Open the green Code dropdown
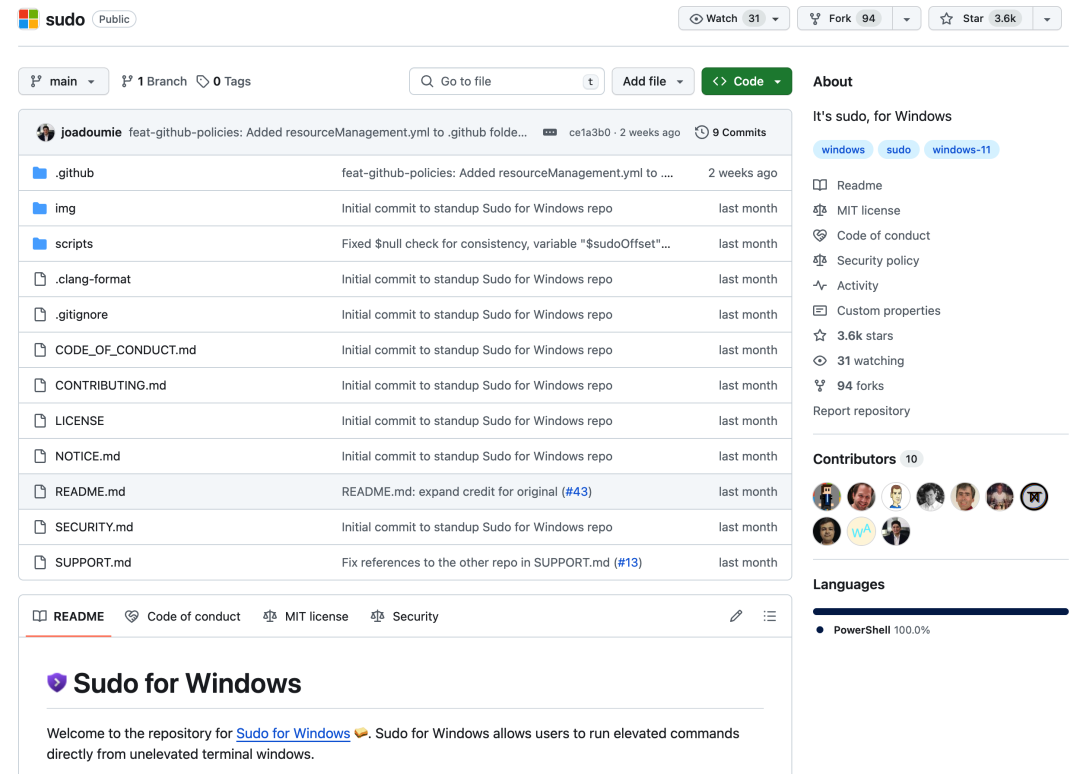The image size is (1080, 774). [747, 81]
